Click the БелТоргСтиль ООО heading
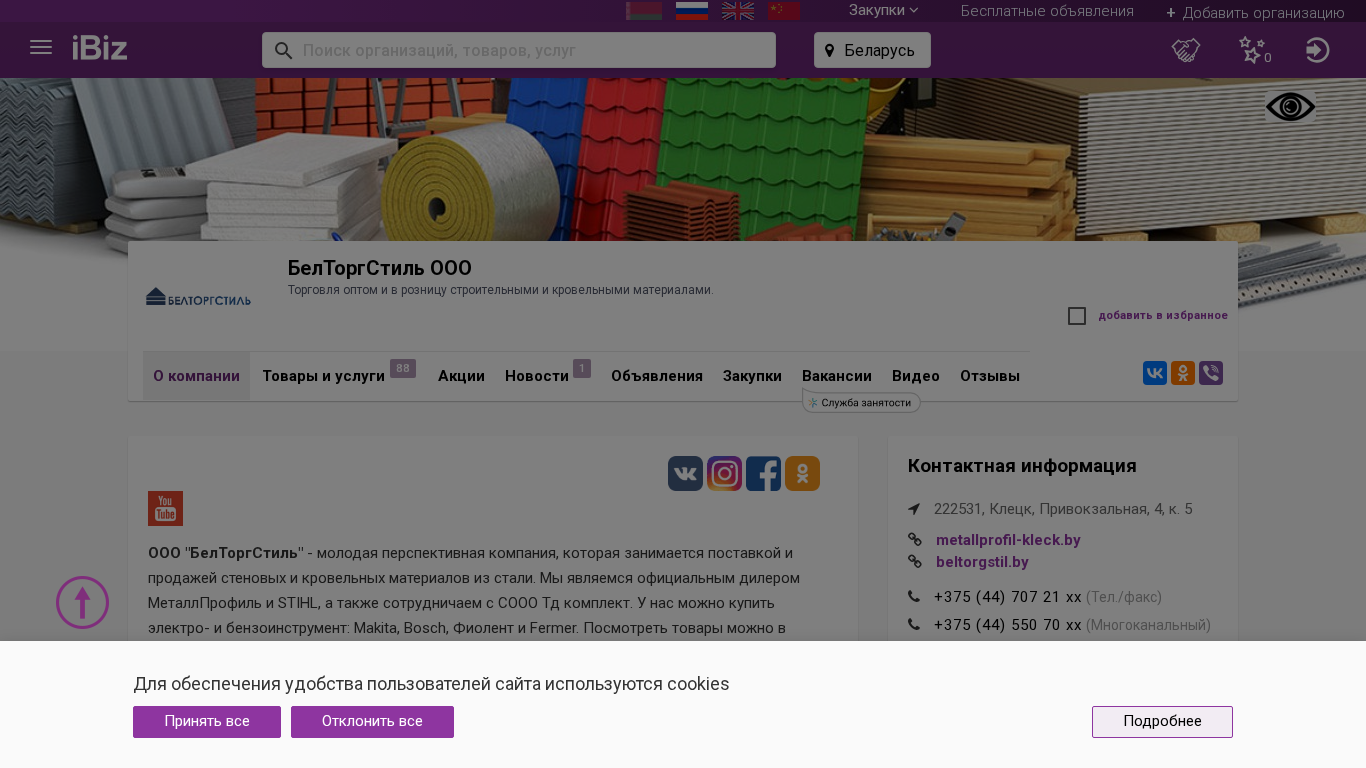Image resolution: width=1366 pixels, height=768 pixels. (380, 268)
